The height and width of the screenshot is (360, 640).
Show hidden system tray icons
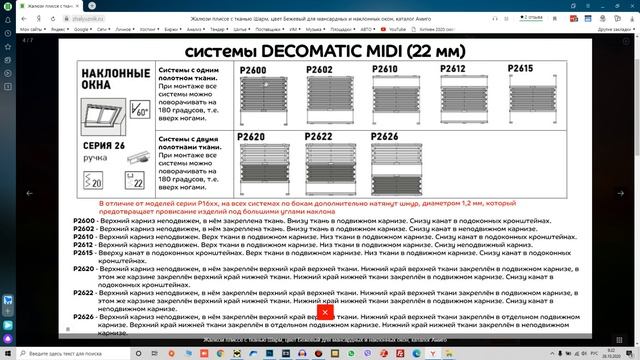pos(552,353)
